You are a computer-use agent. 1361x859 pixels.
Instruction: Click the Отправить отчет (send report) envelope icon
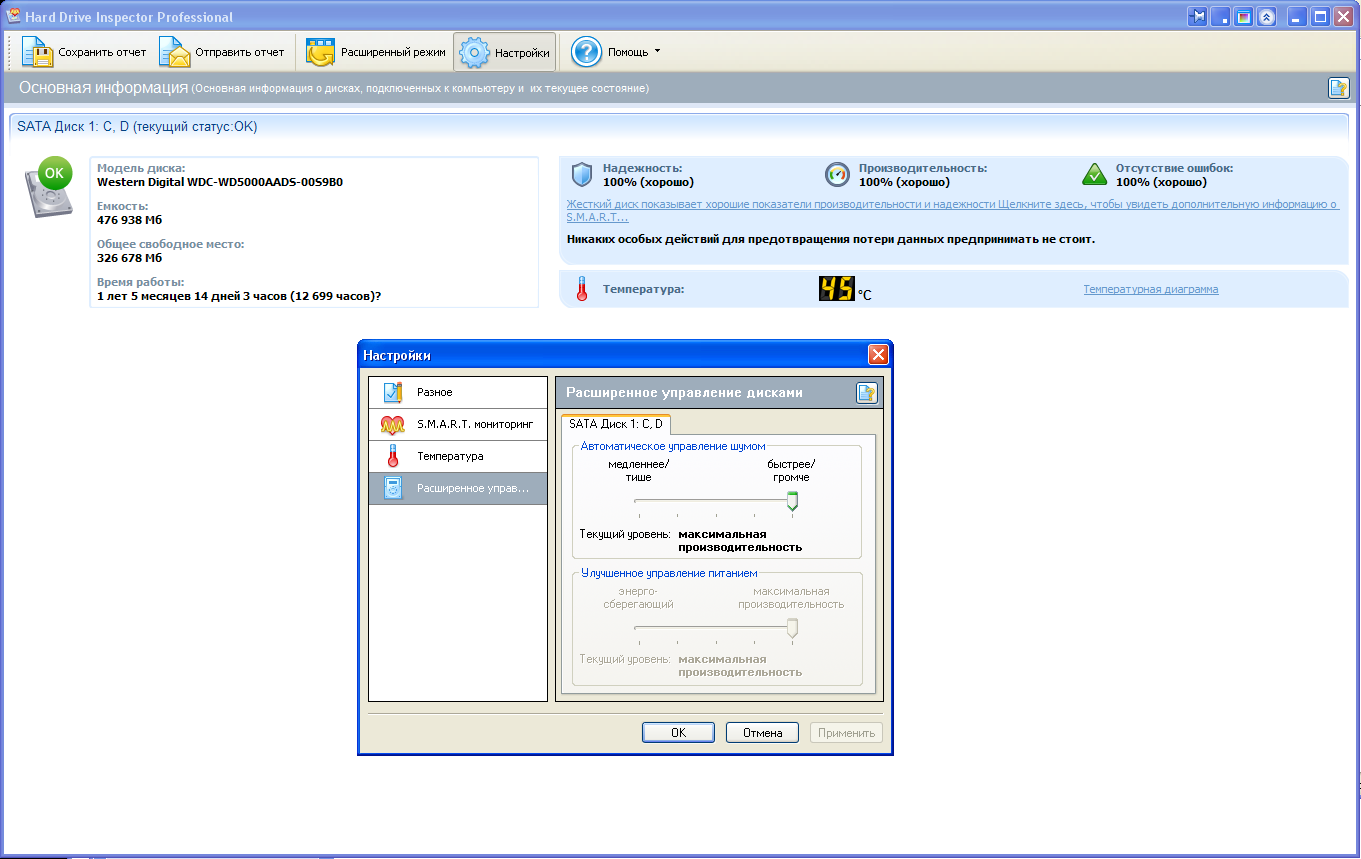click(175, 52)
